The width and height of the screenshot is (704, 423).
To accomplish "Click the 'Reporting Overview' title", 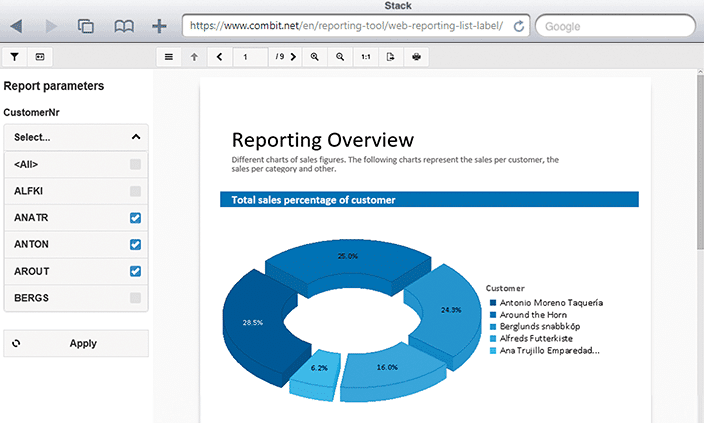I will [x=322, y=140].
